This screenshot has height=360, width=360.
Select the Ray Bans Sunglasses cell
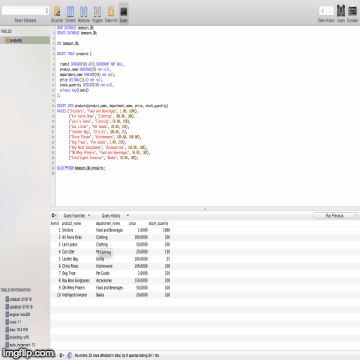click(76, 281)
